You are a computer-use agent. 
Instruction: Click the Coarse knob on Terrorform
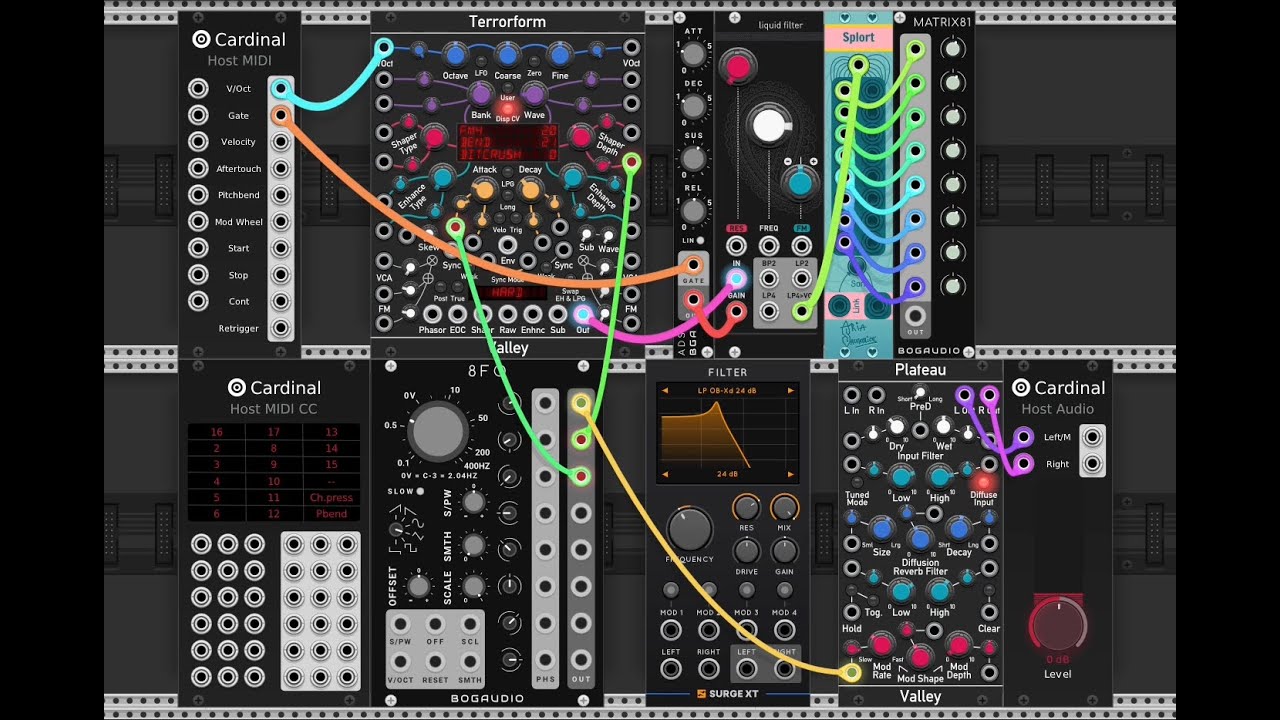tap(508, 54)
